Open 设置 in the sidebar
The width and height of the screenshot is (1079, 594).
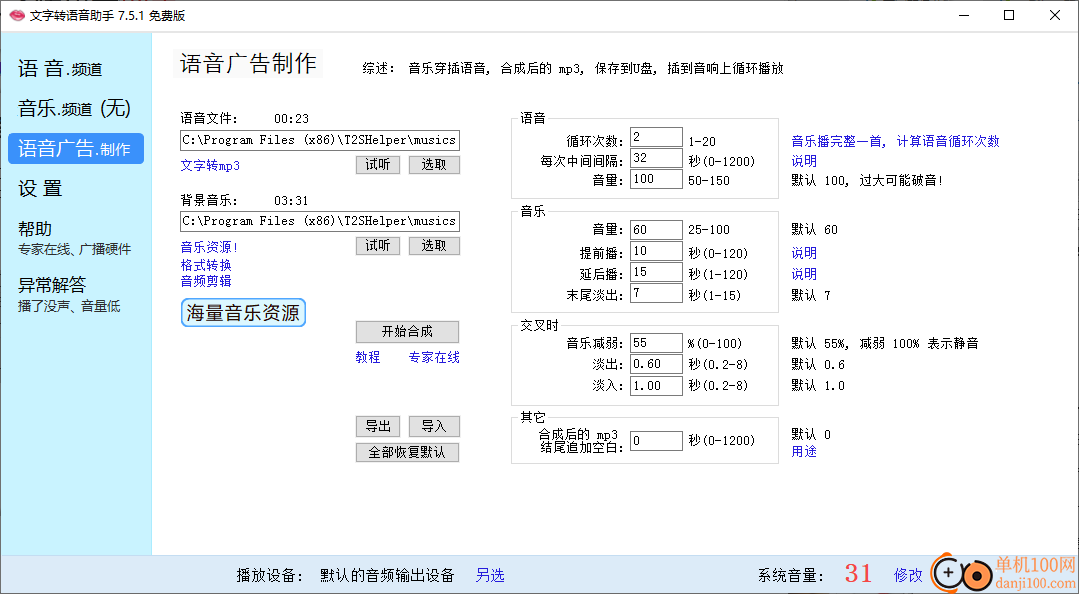tap(40, 189)
